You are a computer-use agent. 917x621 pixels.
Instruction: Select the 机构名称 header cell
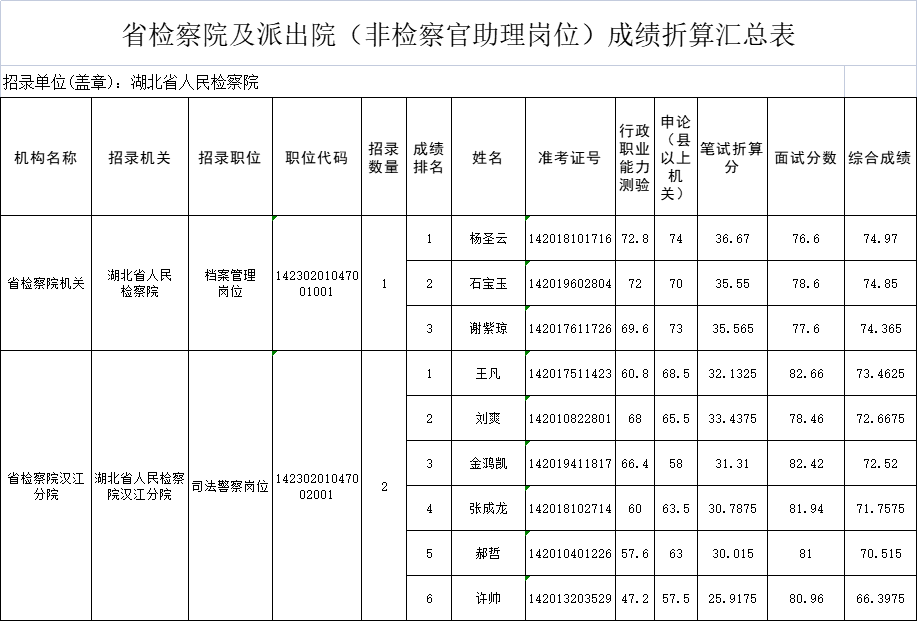point(46,157)
